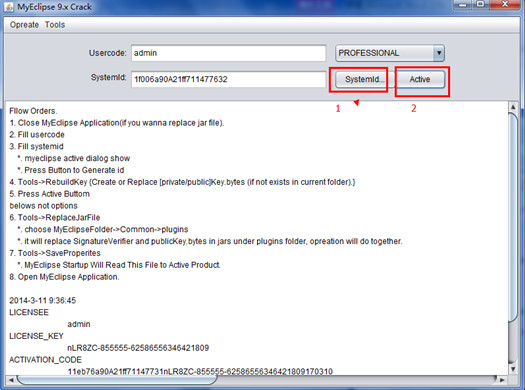Click horizontal scrollbar left arrow
The image size is (525, 390).
11,380
